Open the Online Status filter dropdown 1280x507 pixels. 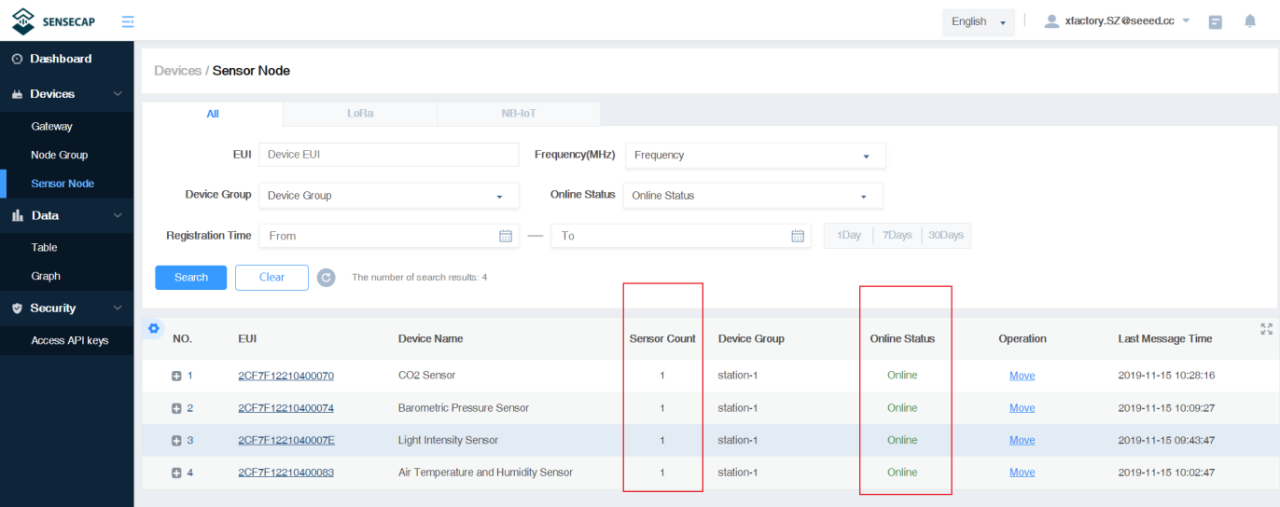(x=753, y=195)
